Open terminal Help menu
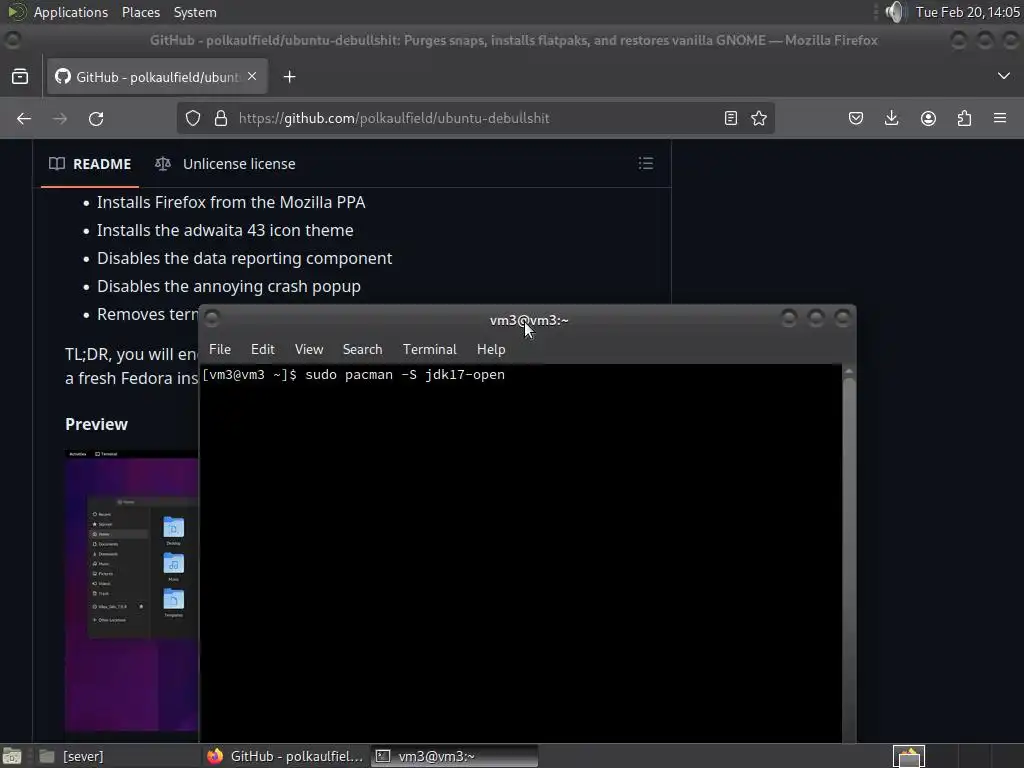 click(491, 349)
